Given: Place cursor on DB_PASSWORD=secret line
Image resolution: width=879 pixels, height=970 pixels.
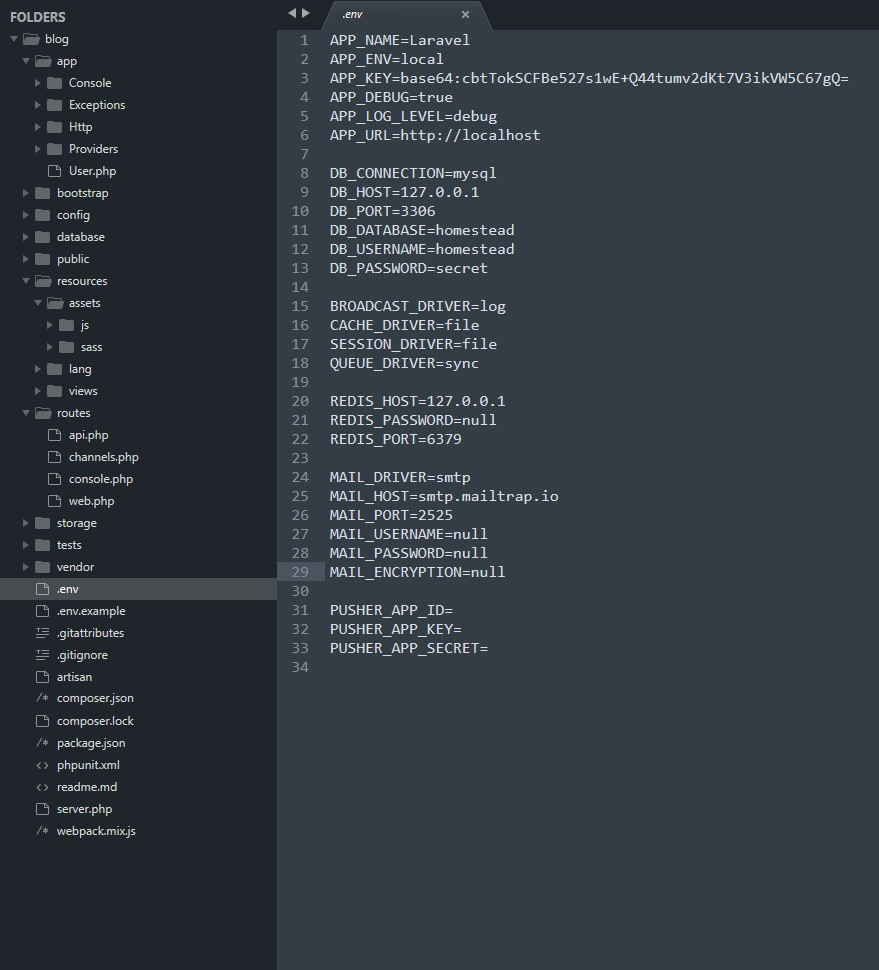Looking at the screenshot, I should point(409,268).
